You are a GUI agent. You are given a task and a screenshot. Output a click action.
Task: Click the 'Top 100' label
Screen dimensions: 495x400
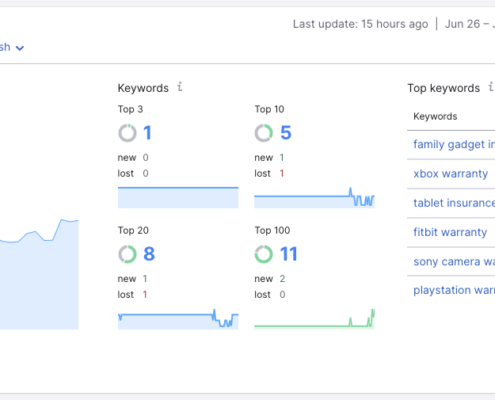tap(272, 230)
